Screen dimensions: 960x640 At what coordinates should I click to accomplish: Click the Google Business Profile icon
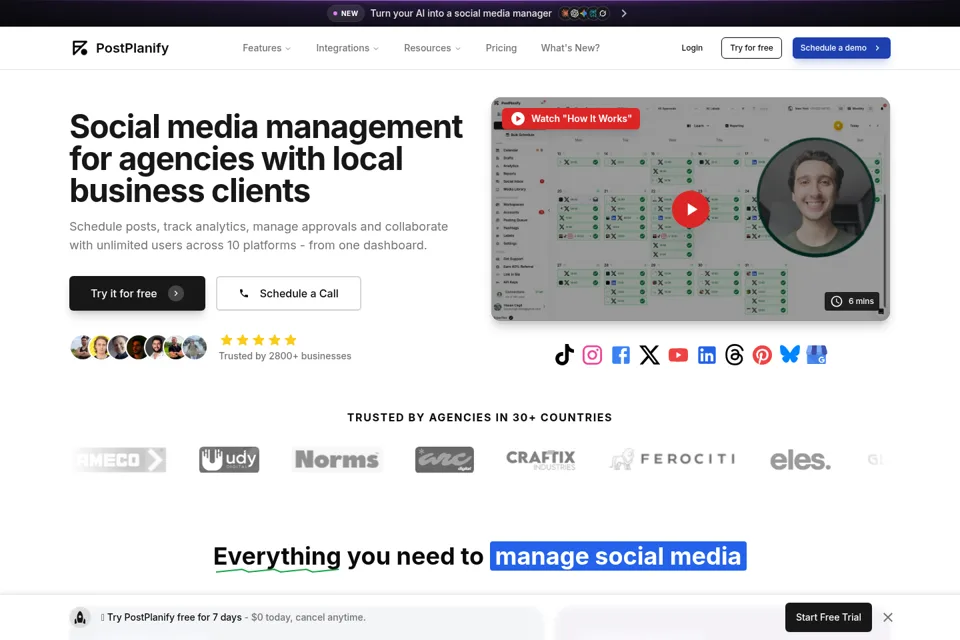[x=817, y=355]
